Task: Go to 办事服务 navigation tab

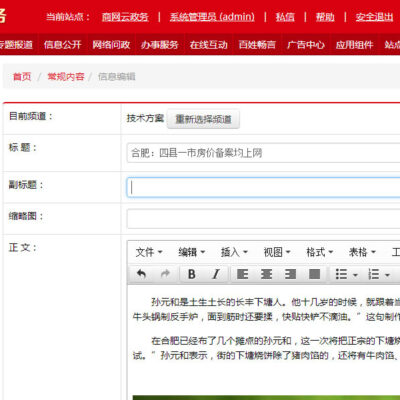Action: click(160, 44)
